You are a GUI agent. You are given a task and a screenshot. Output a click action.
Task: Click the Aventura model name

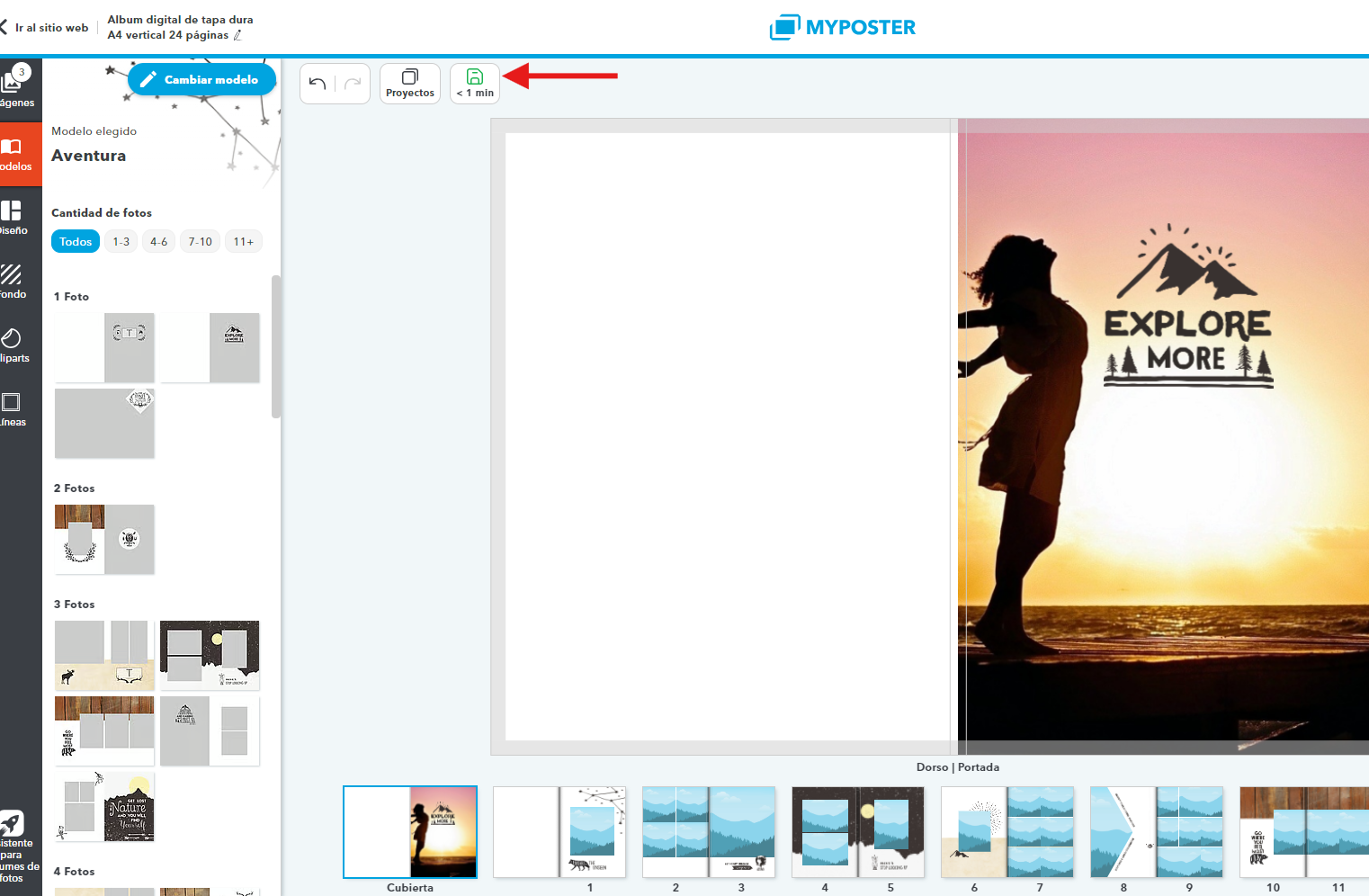coord(89,156)
